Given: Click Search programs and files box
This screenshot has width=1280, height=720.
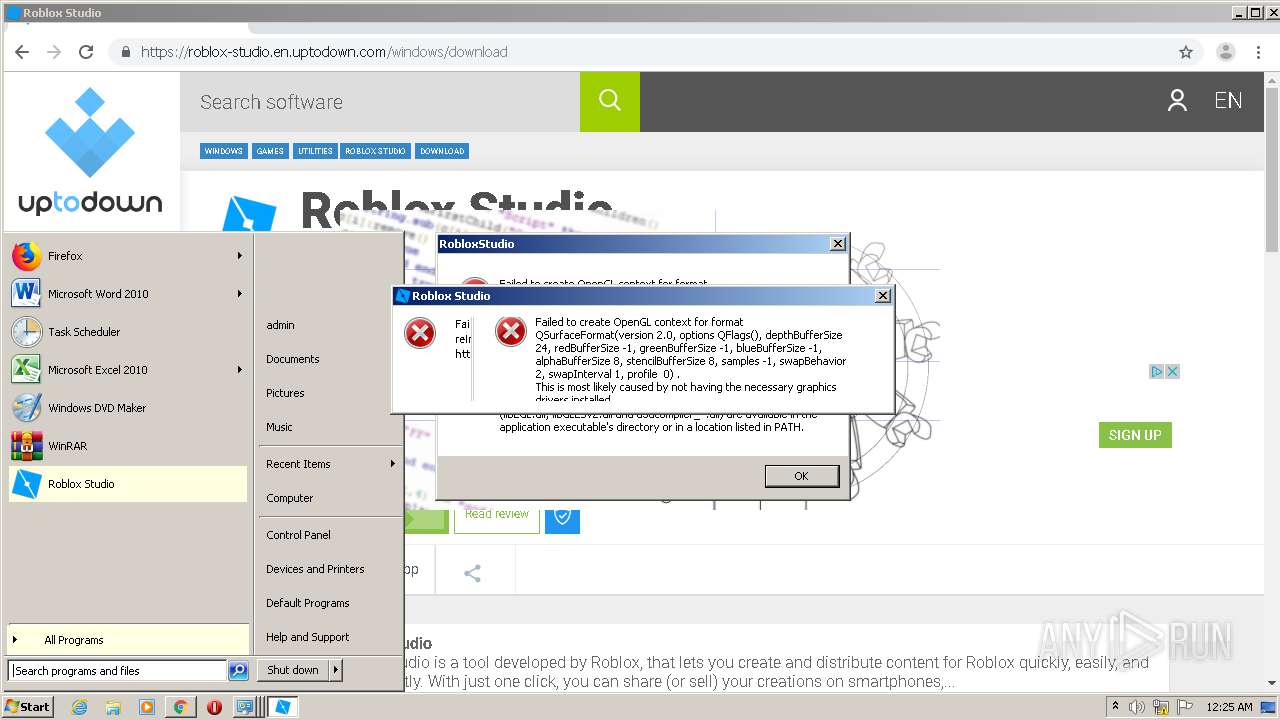Looking at the screenshot, I should (118, 671).
